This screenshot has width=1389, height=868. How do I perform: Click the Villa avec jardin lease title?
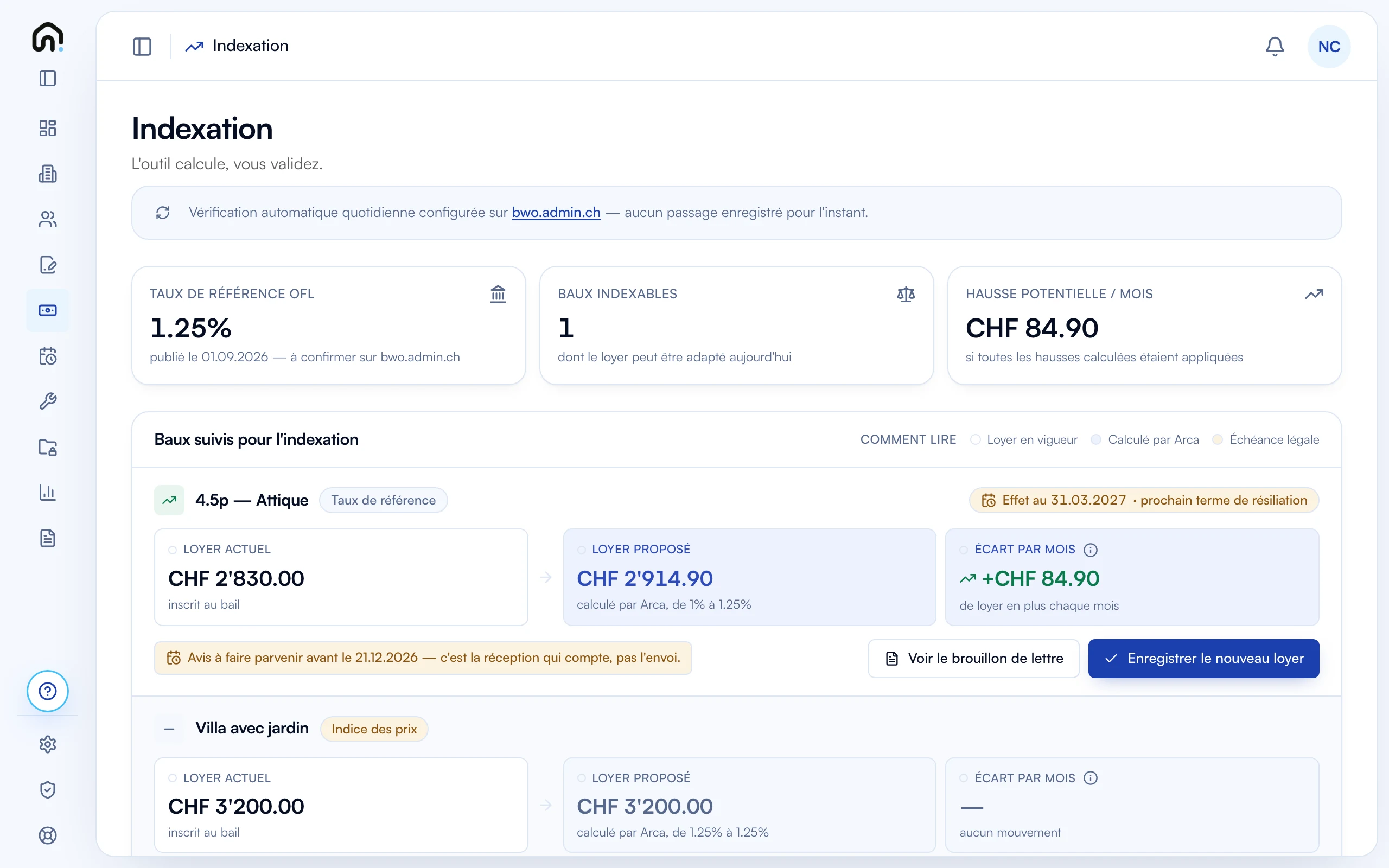[251, 729]
